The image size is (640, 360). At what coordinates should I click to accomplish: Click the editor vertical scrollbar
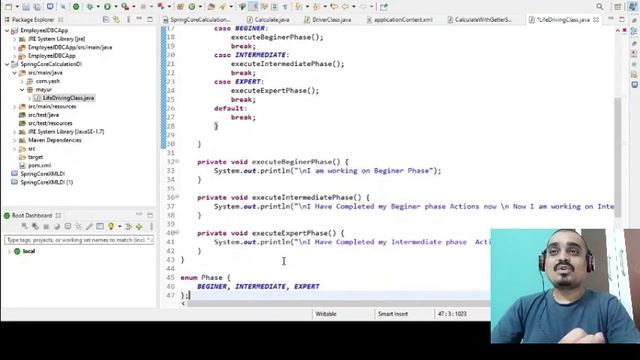tap(618, 157)
